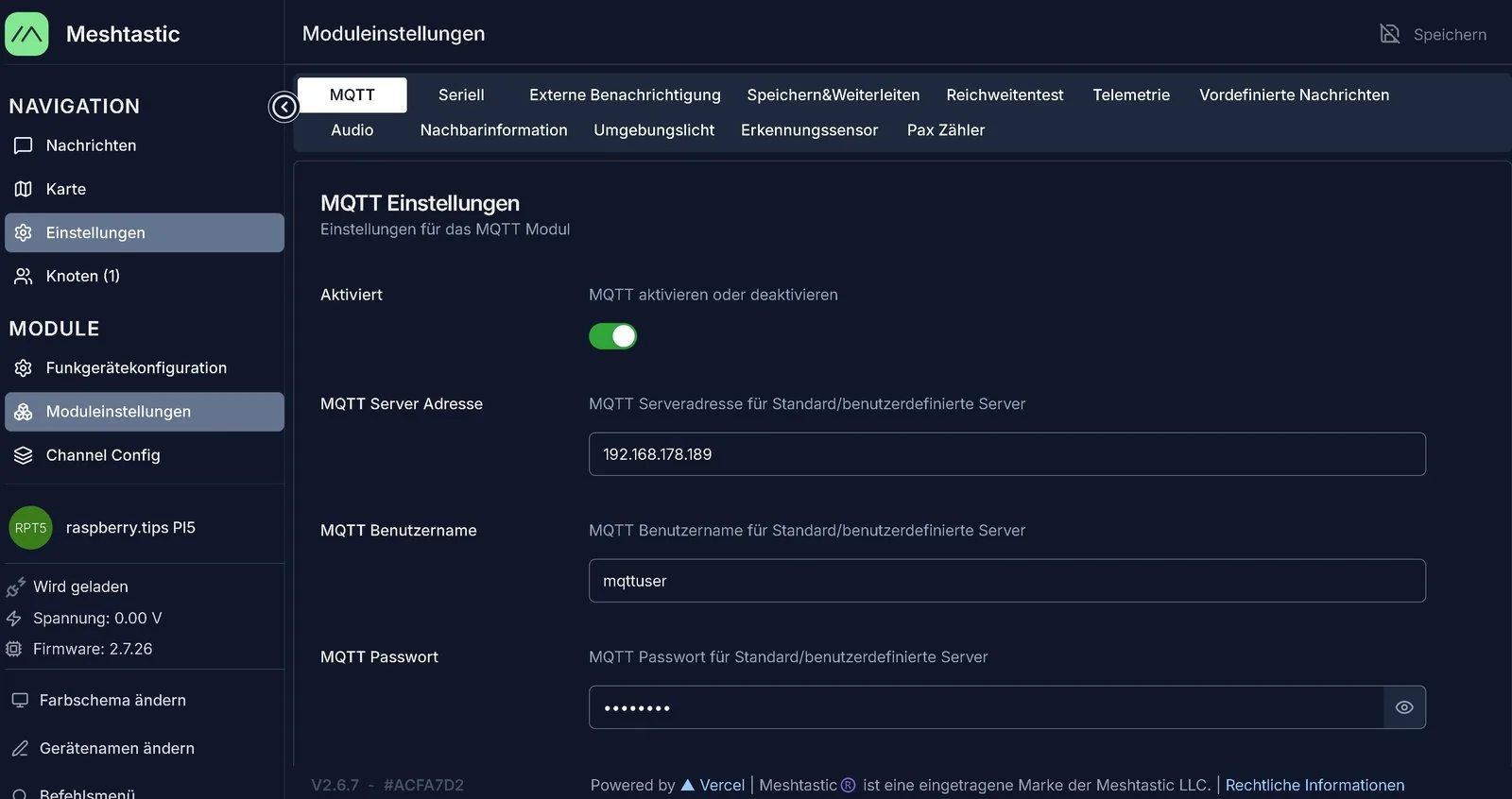Click the Spannung: 0.00 V text

(x=97, y=619)
